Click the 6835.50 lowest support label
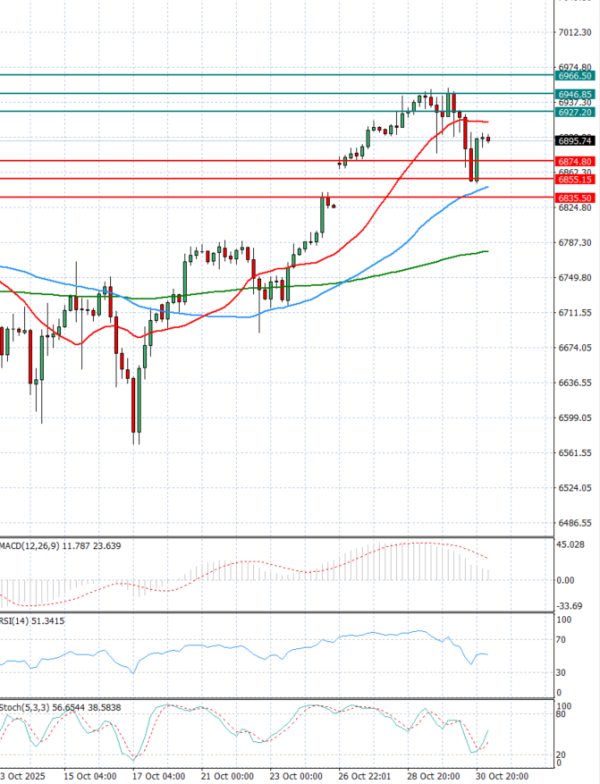This screenshot has width=600, height=784. point(576,198)
